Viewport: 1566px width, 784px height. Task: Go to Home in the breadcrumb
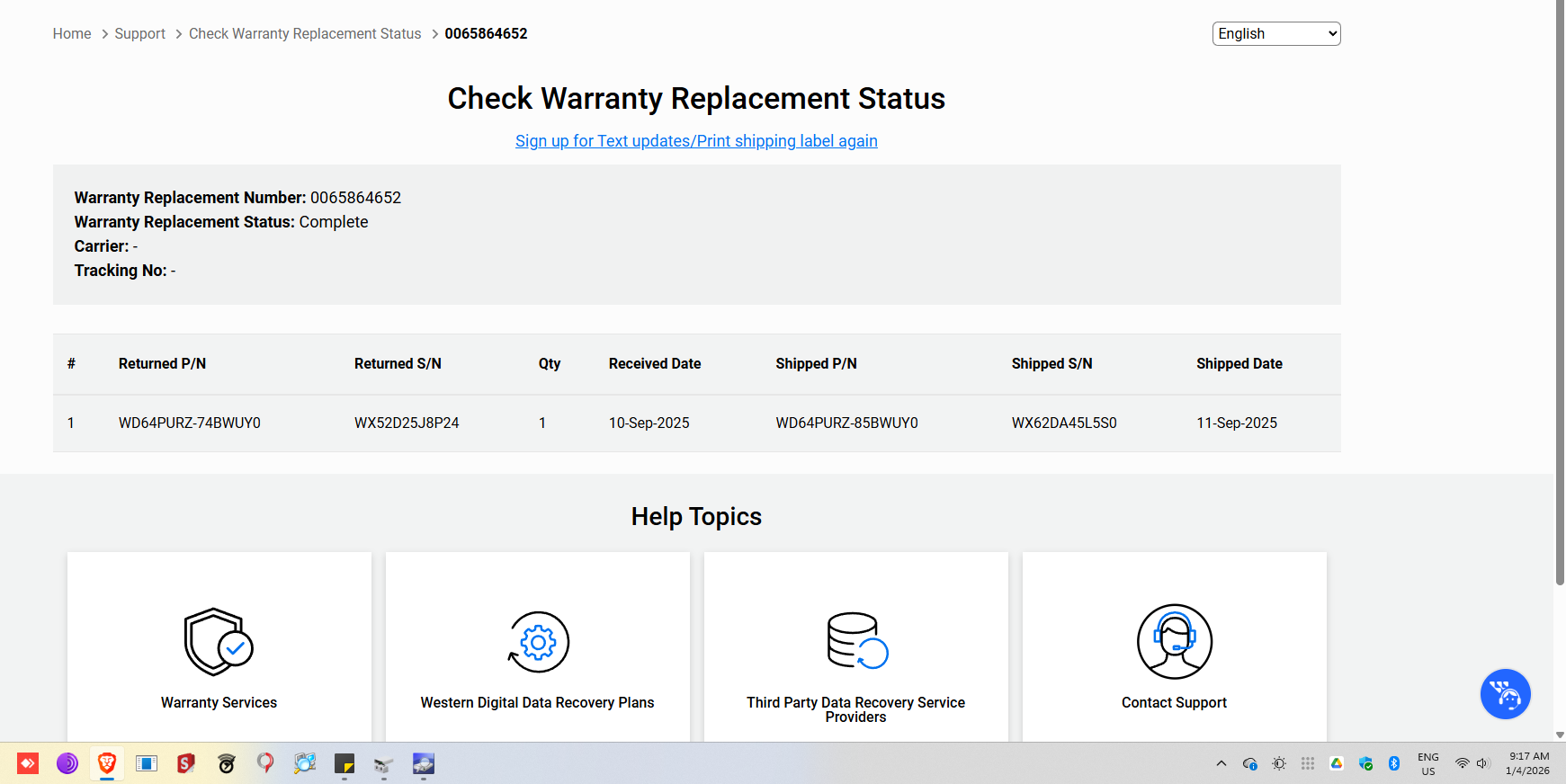tap(72, 33)
